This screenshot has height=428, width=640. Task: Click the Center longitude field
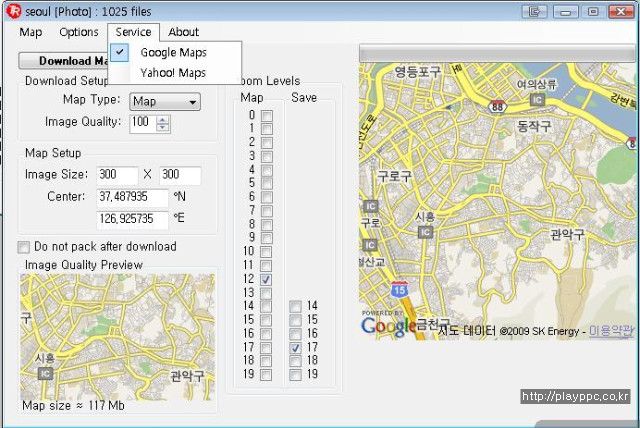(132, 220)
